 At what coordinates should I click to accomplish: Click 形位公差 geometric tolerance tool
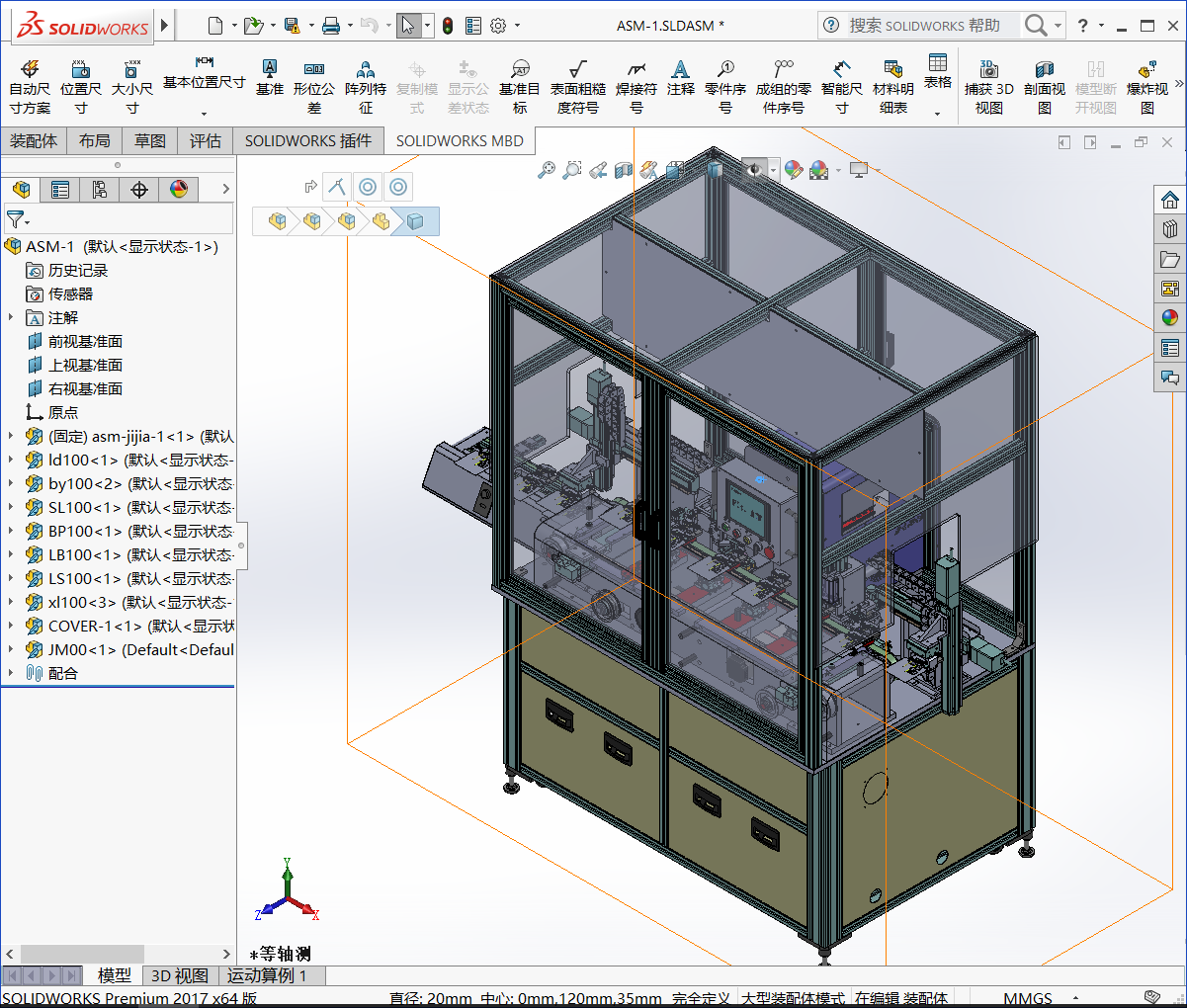click(314, 87)
